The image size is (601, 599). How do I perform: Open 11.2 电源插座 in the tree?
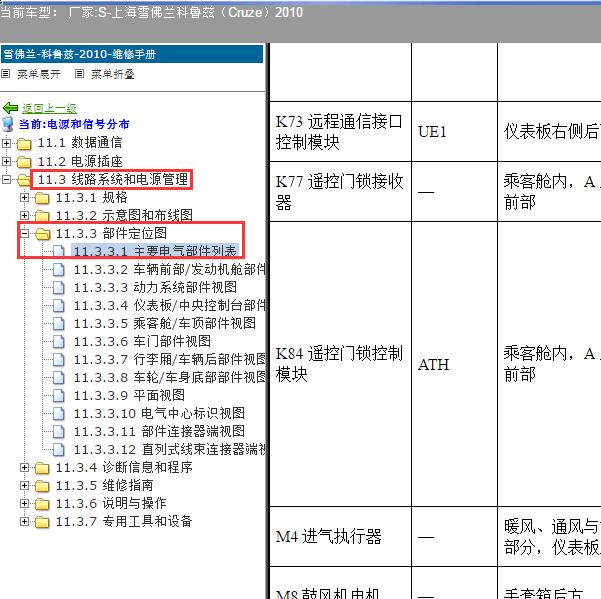coord(80,161)
